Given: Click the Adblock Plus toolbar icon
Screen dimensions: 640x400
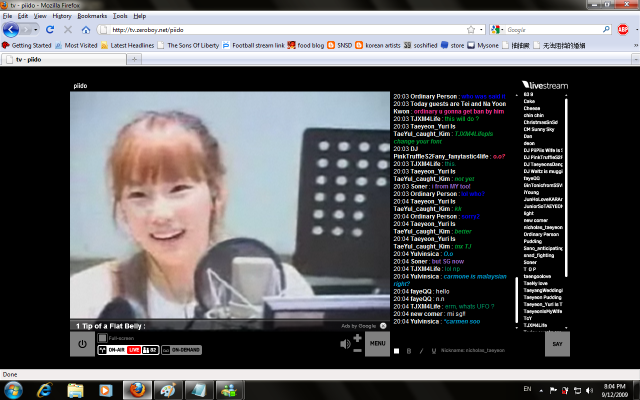Looking at the screenshot, I should point(621,30).
